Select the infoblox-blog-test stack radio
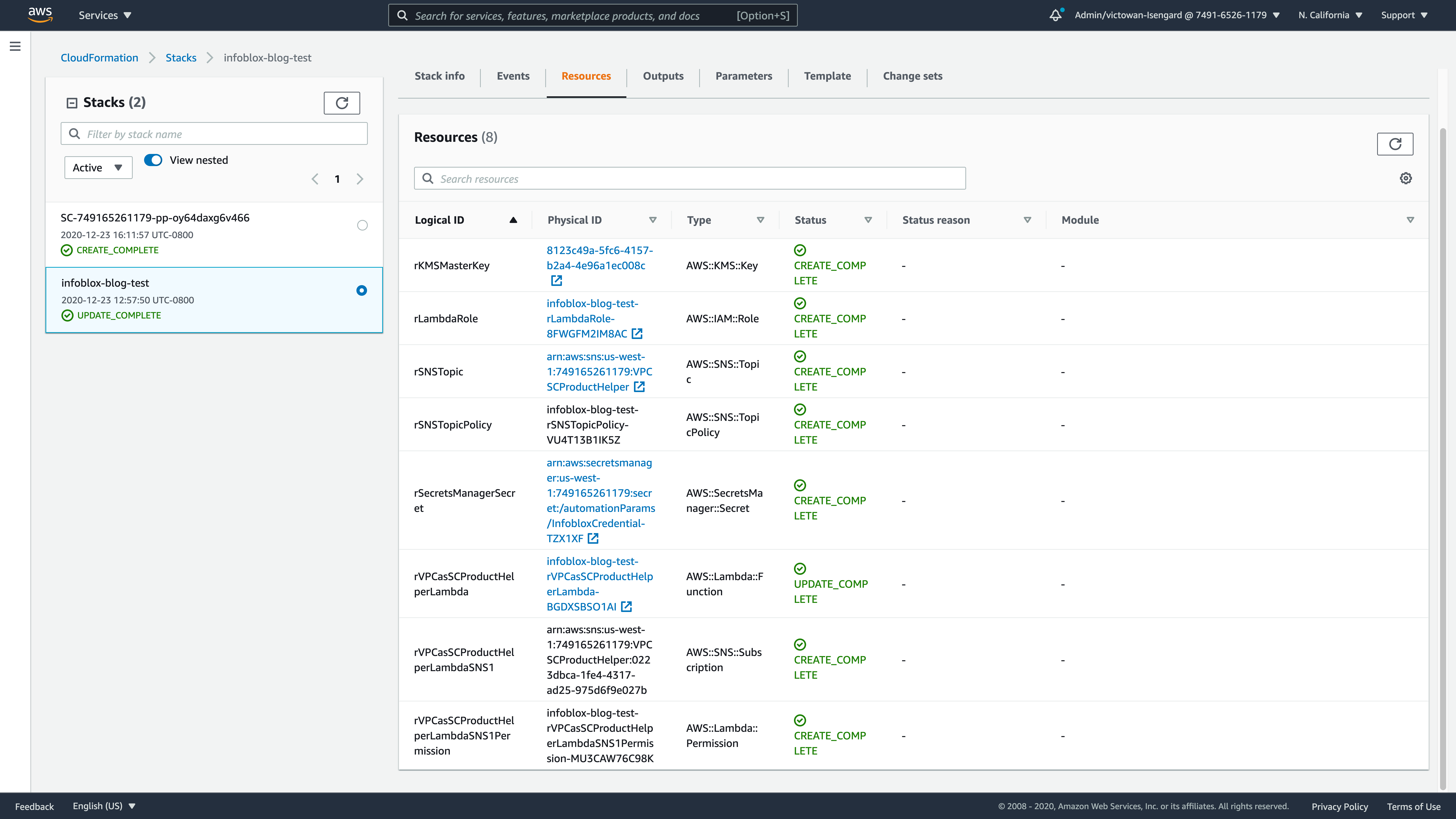 point(362,290)
